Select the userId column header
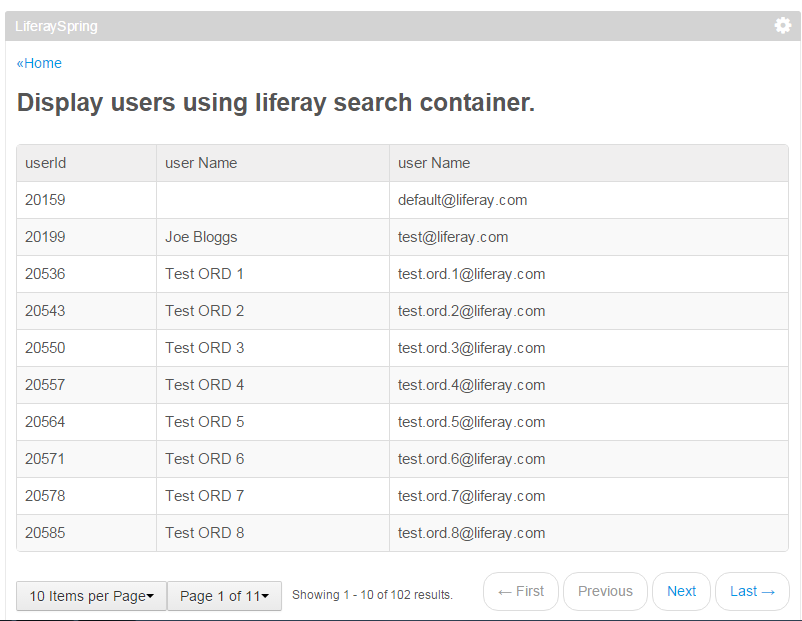The image size is (802, 621). (86, 163)
